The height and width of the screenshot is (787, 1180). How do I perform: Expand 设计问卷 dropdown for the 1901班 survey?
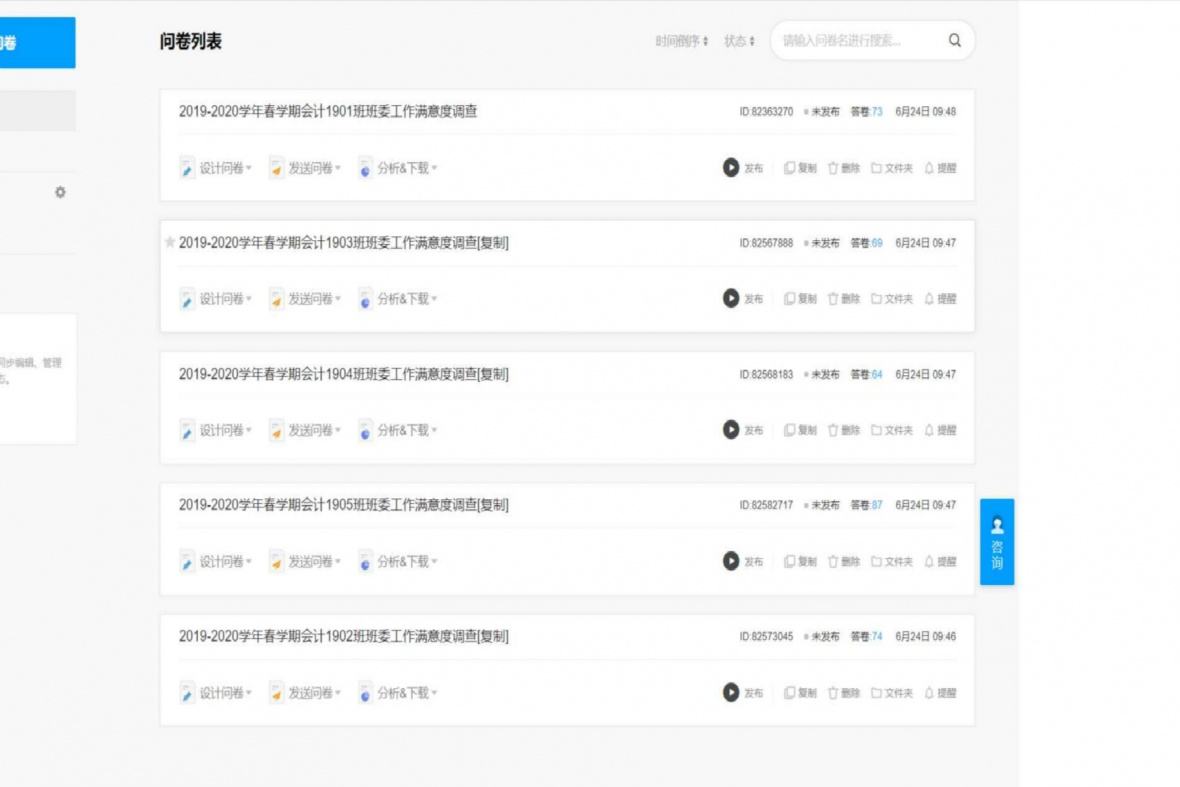pos(215,168)
